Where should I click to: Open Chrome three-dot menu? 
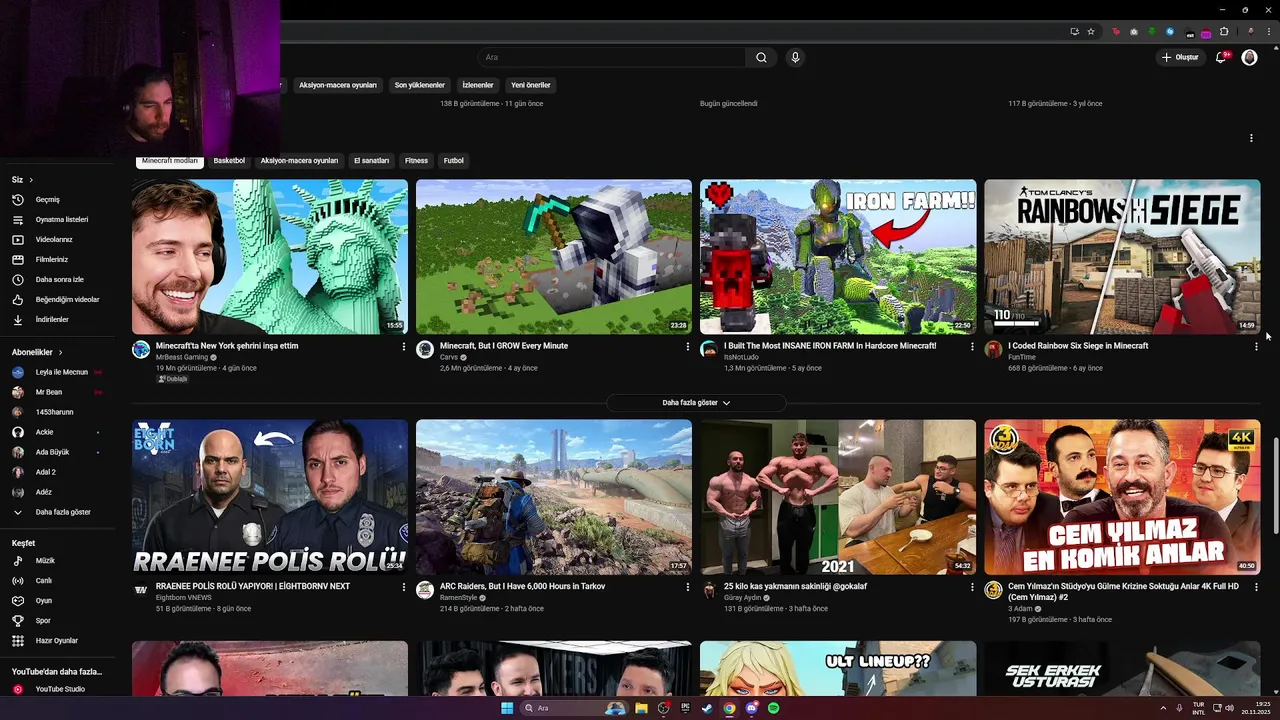(1268, 31)
